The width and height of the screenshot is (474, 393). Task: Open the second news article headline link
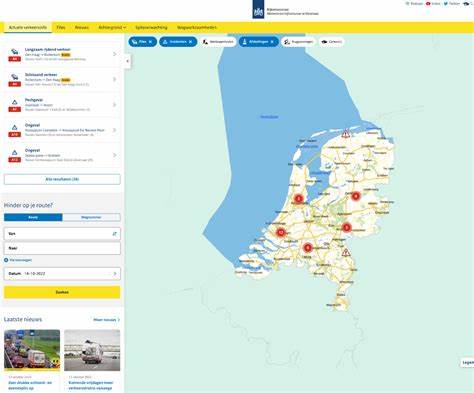[91, 385]
